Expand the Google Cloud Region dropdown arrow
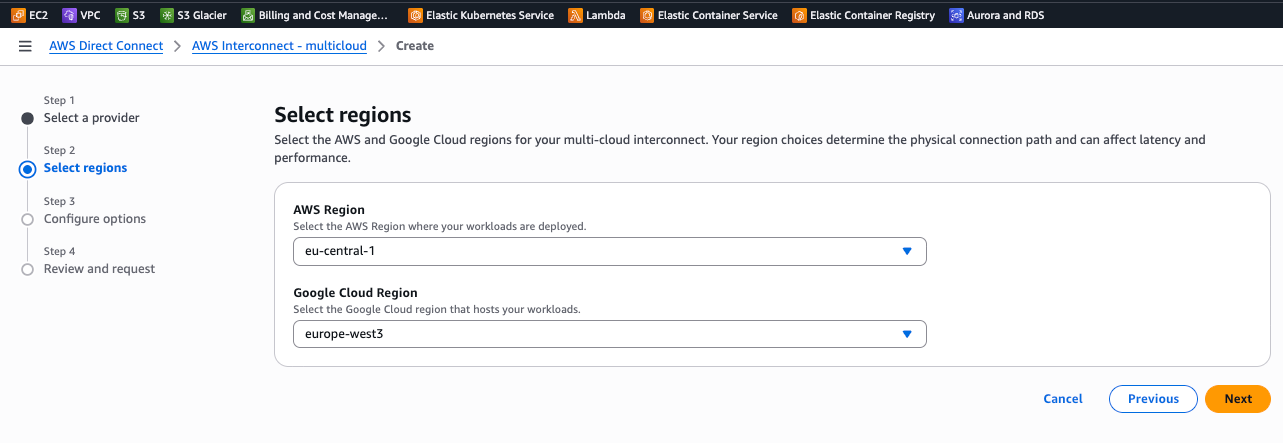1283x443 pixels. tap(907, 334)
